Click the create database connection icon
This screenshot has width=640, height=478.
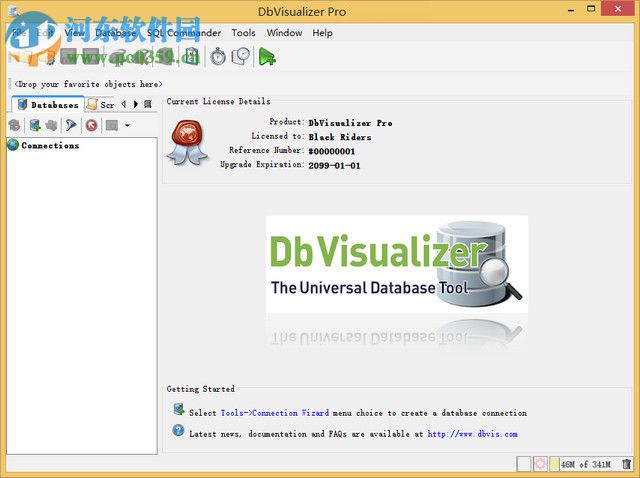coord(35,125)
